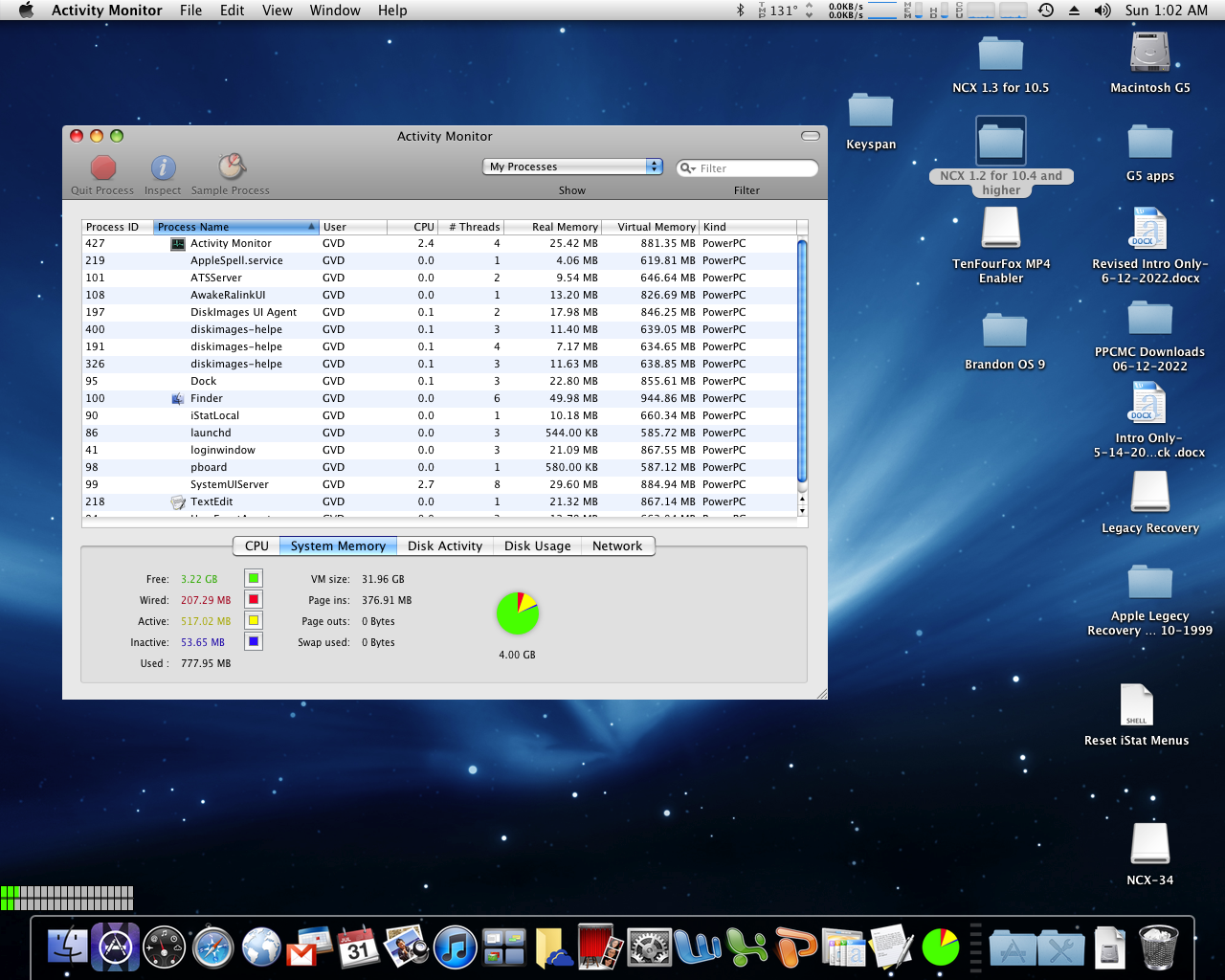This screenshot has height=980, width=1225.
Task: Sort by the Process ID column header
Action: (x=118, y=227)
